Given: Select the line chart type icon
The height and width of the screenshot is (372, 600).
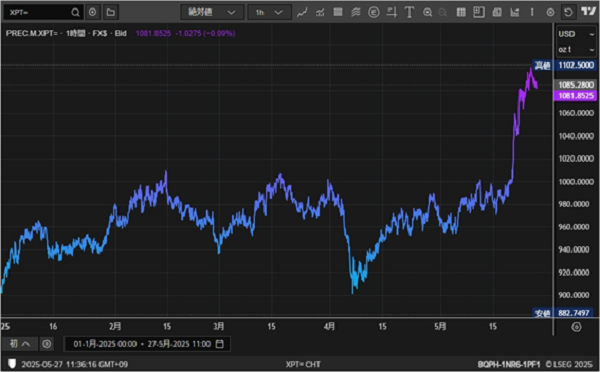Looking at the screenshot, I should click(x=302, y=13).
